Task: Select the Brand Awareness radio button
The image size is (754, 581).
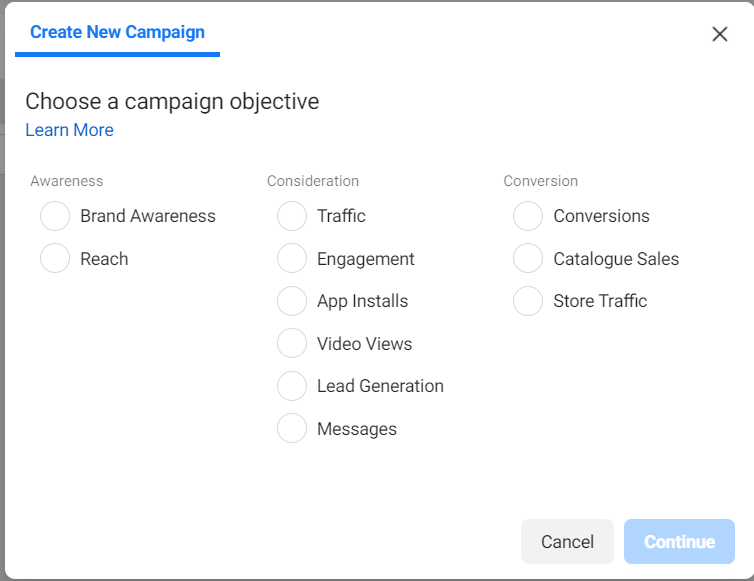Action: coord(55,216)
